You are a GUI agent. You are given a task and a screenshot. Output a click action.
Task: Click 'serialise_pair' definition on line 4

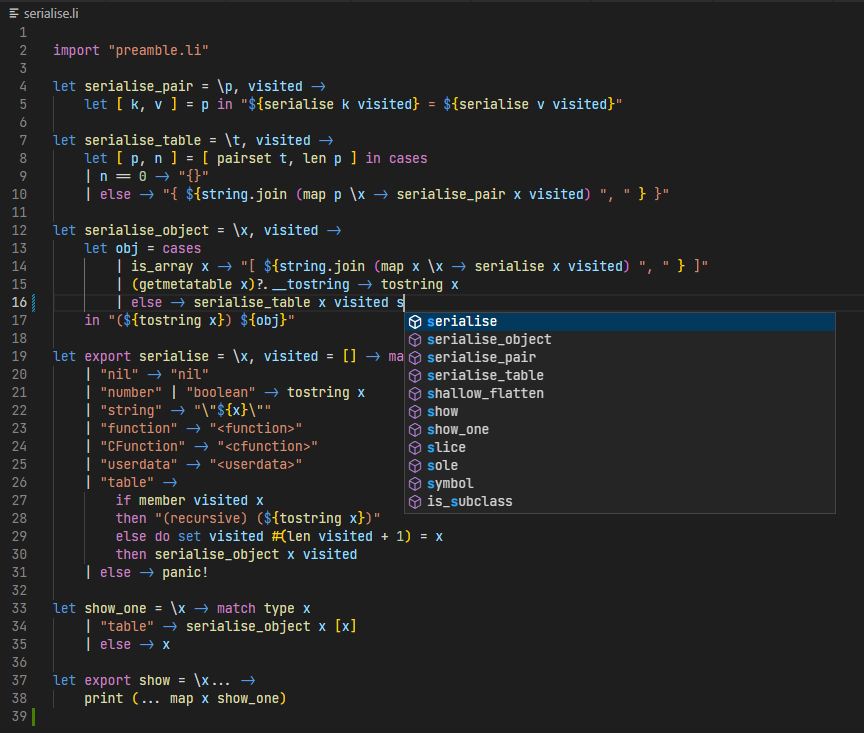click(139, 87)
